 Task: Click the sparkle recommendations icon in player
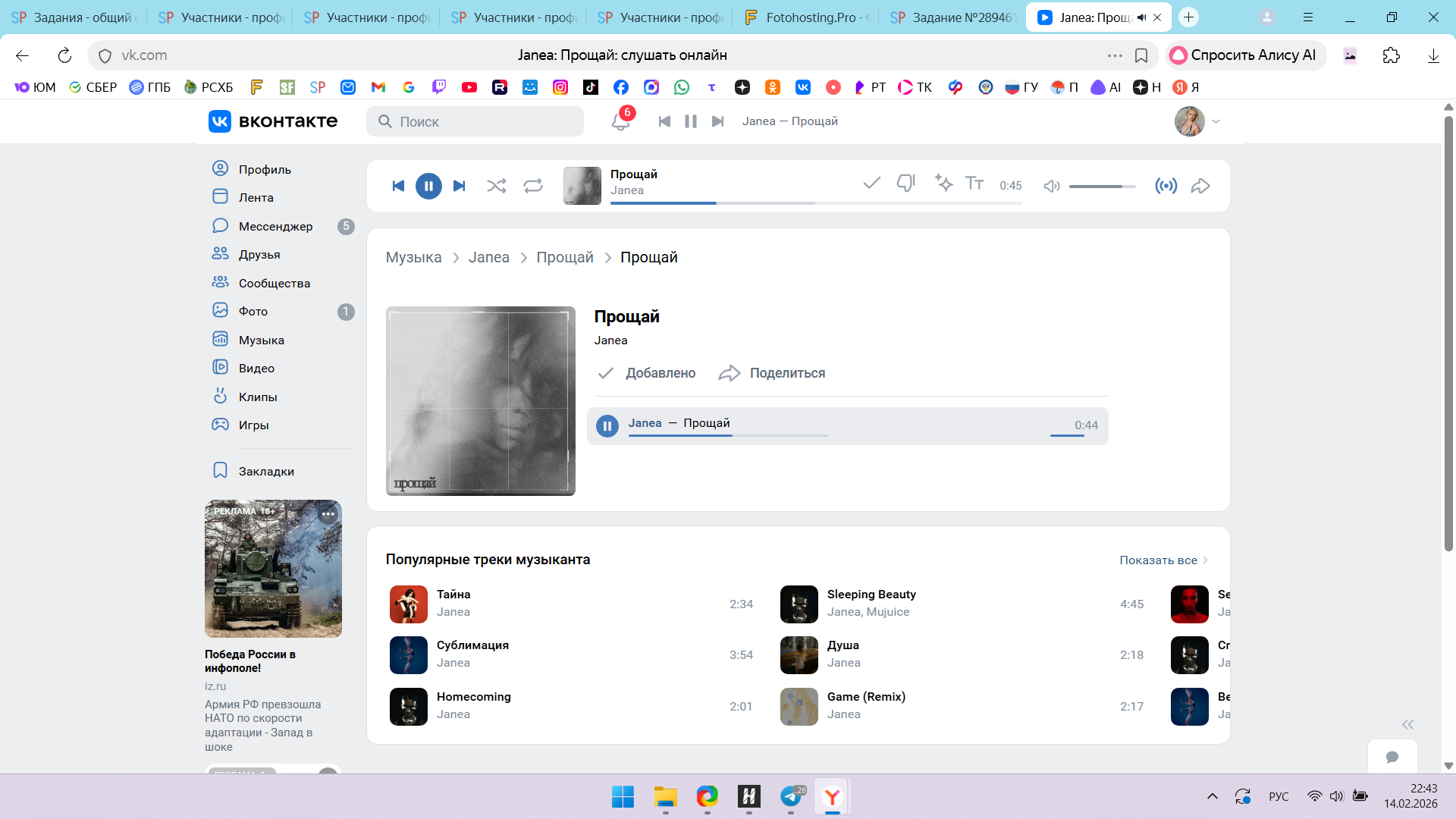943,184
